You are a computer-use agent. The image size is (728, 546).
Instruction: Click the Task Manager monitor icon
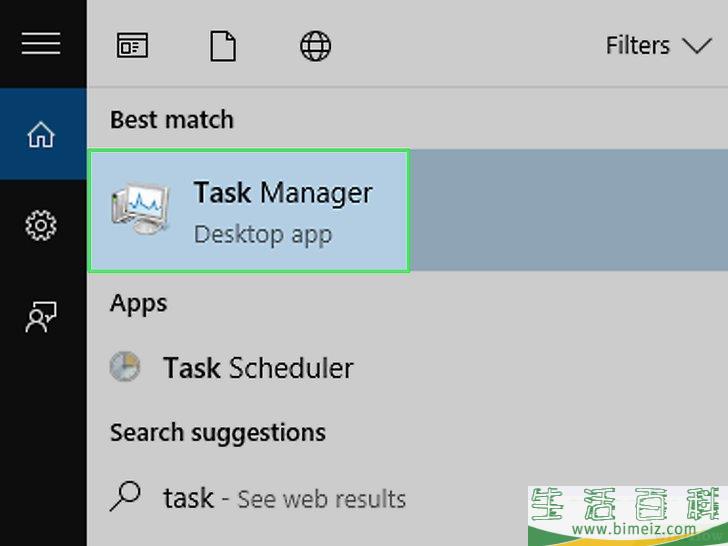[140, 209]
